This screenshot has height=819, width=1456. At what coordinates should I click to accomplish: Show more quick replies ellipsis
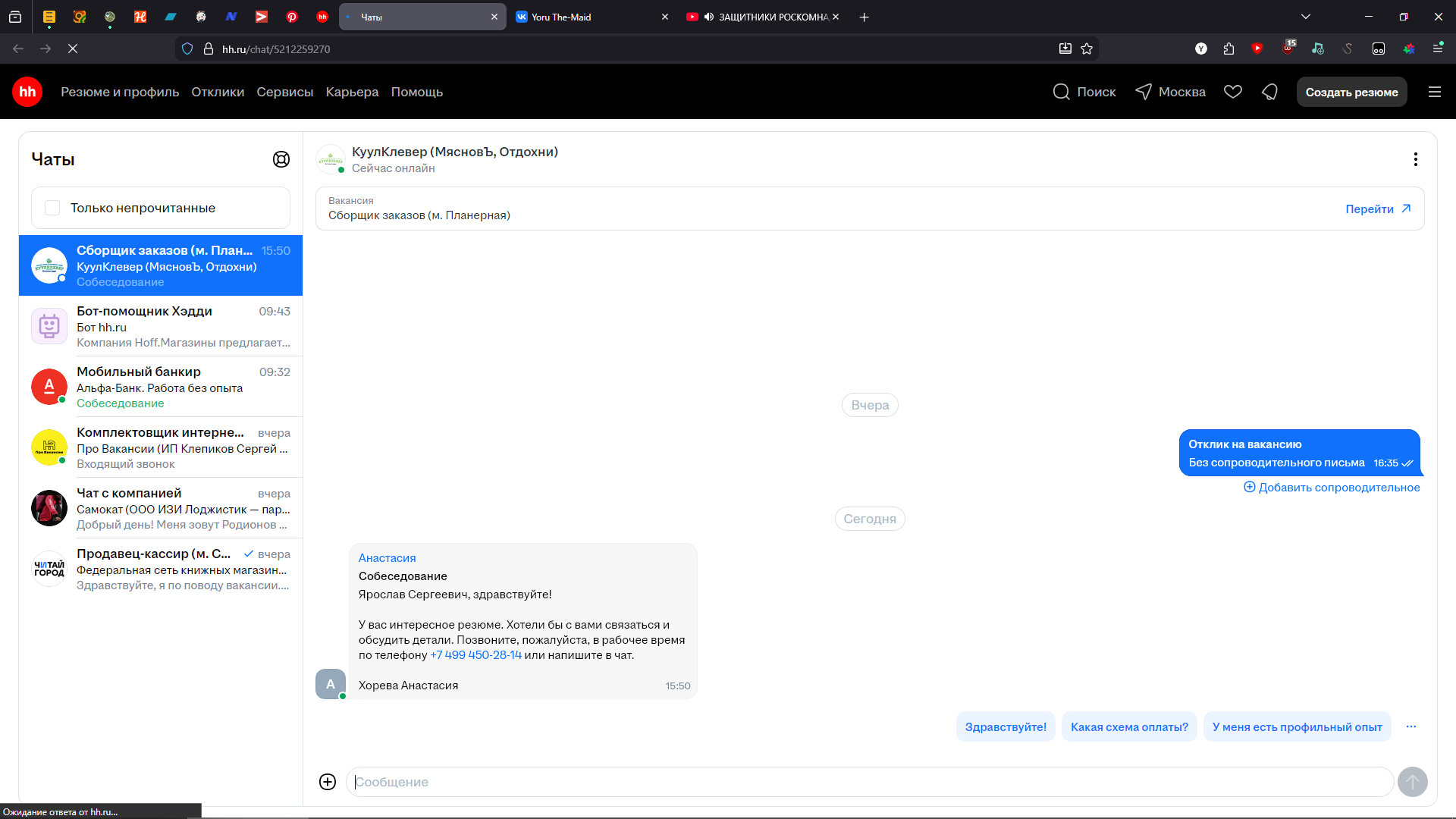pyautogui.click(x=1411, y=726)
